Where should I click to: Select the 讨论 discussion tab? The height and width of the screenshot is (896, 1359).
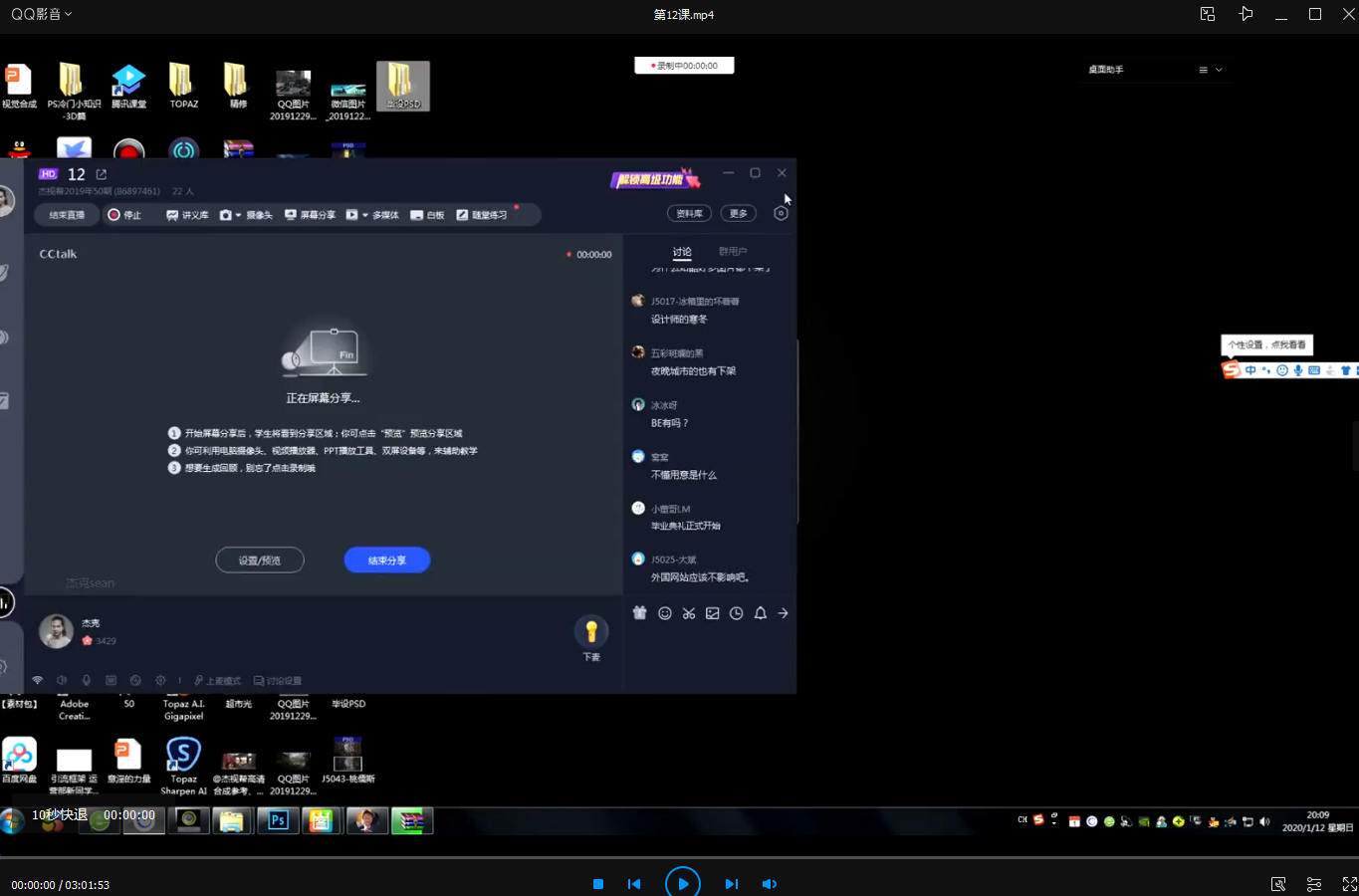pyautogui.click(x=682, y=252)
